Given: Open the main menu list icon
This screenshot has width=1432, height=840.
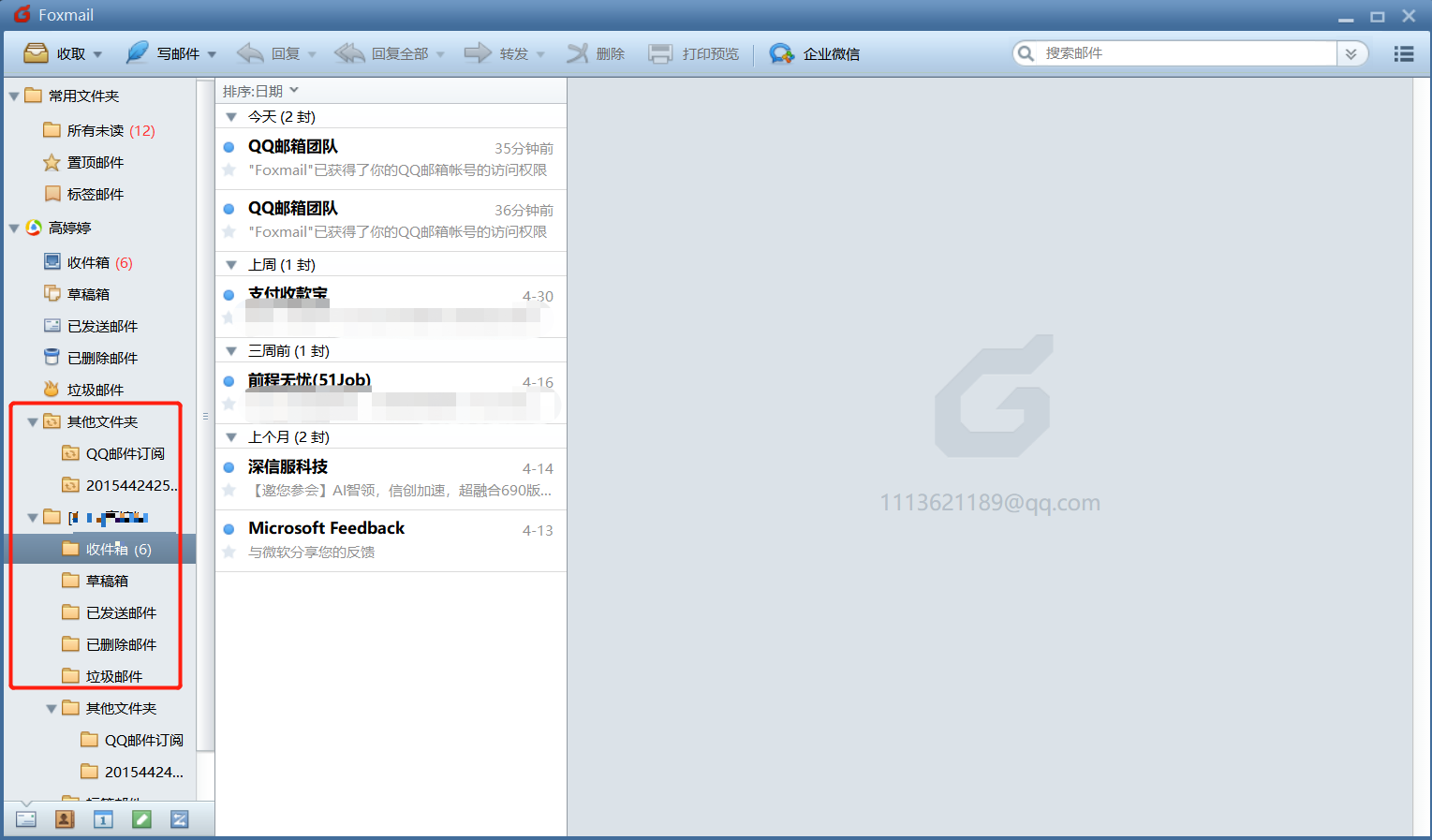Looking at the screenshot, I should pos(1403,54).
